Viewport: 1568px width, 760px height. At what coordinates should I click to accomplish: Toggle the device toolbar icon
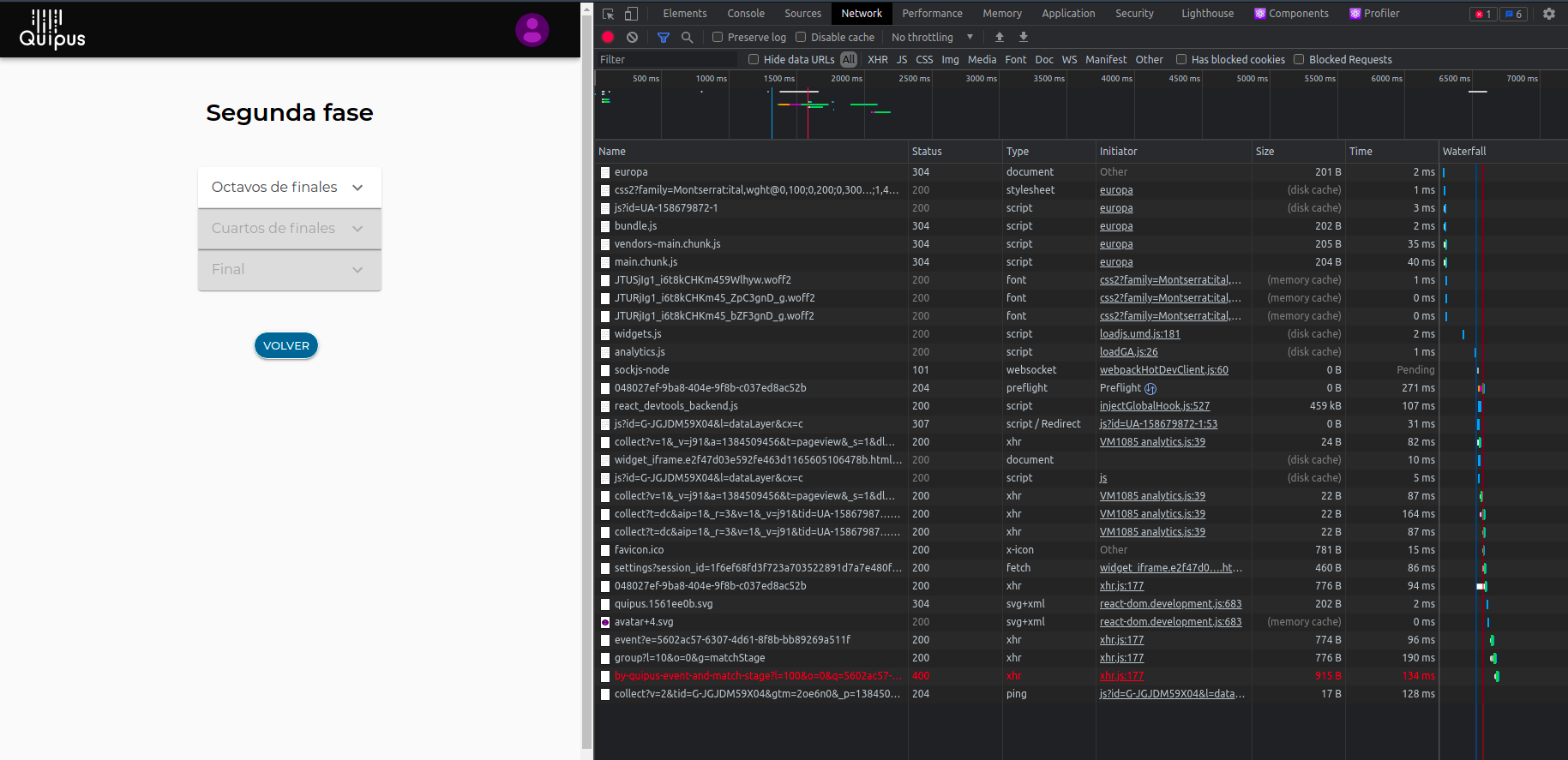click(631, 14)
